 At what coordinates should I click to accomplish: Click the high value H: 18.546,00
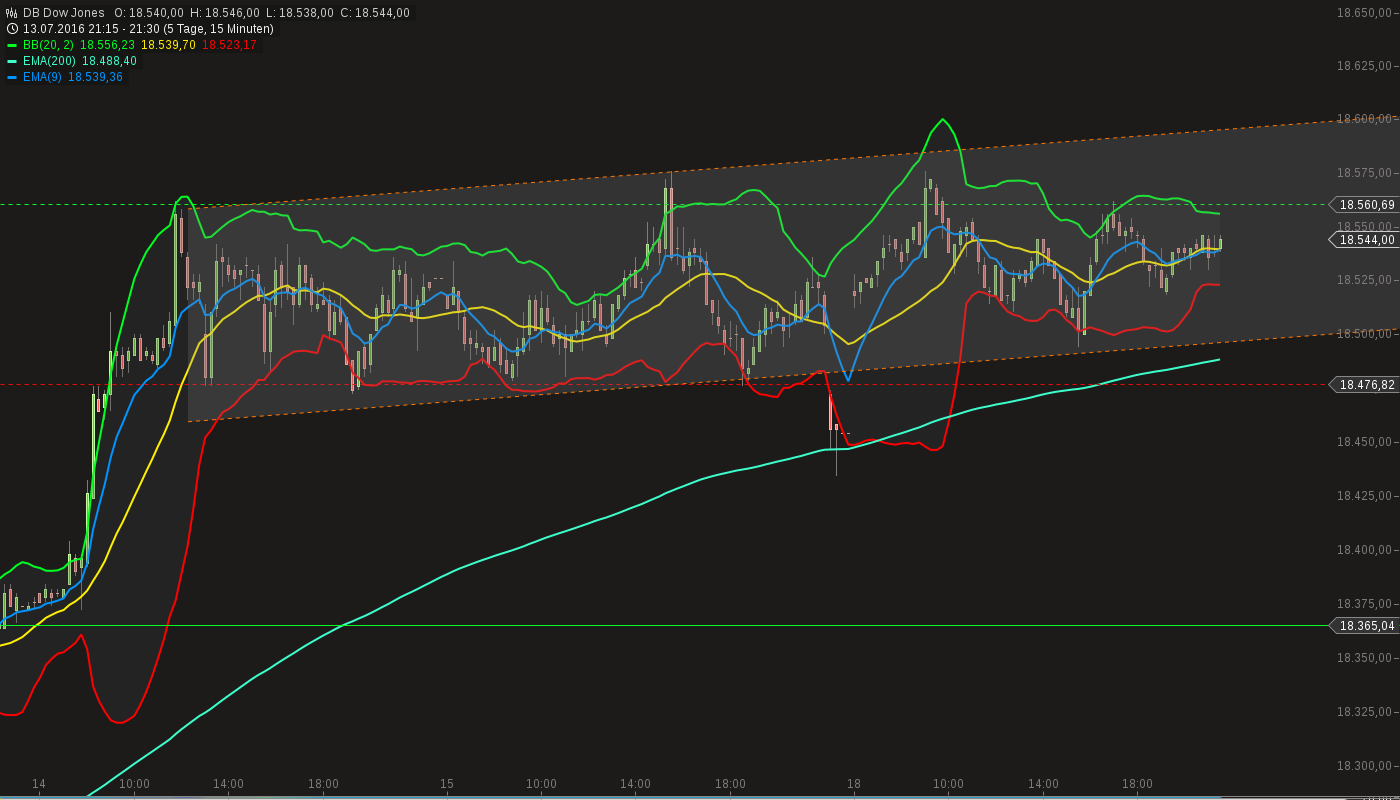point(225,13)
